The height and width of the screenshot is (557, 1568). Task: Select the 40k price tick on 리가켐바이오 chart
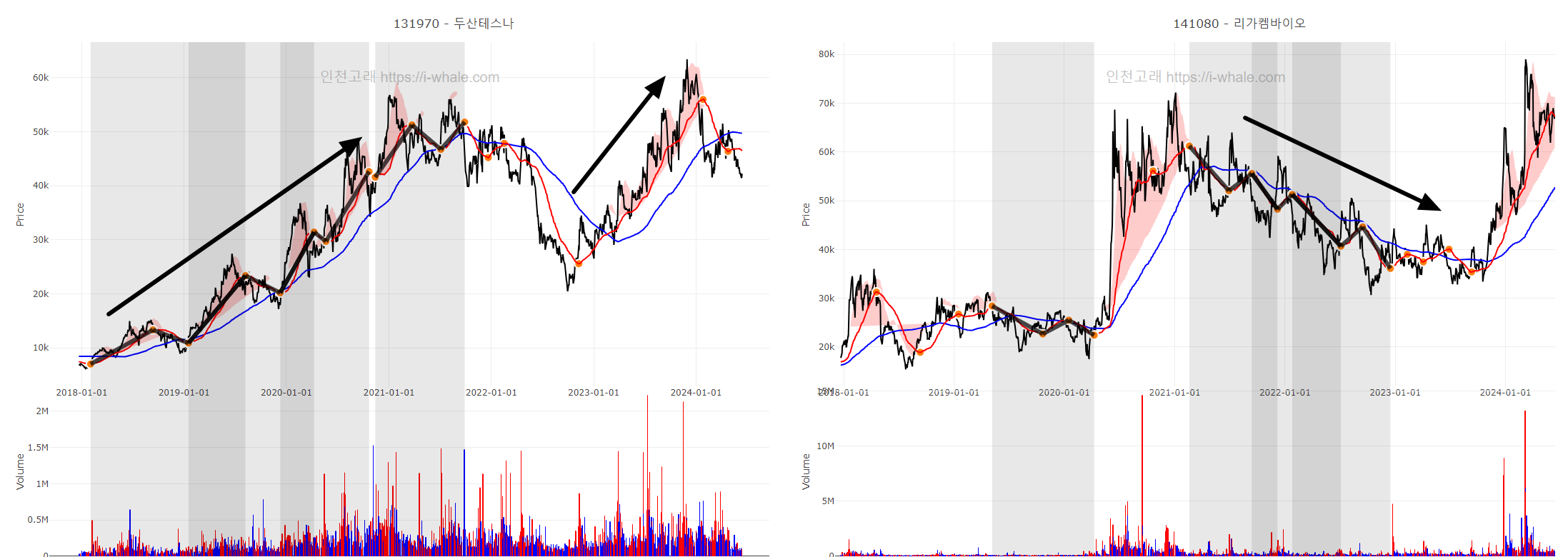(827, 250)
